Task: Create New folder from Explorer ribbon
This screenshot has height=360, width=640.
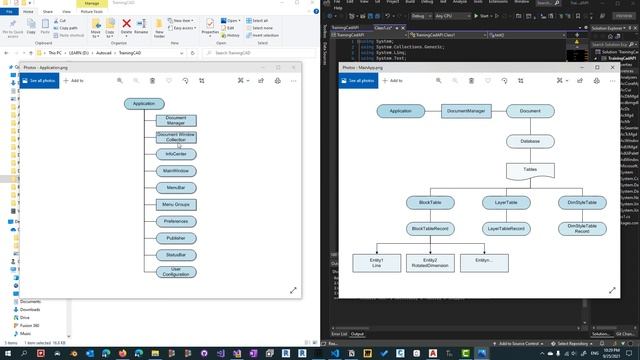Action: point(159,28)
